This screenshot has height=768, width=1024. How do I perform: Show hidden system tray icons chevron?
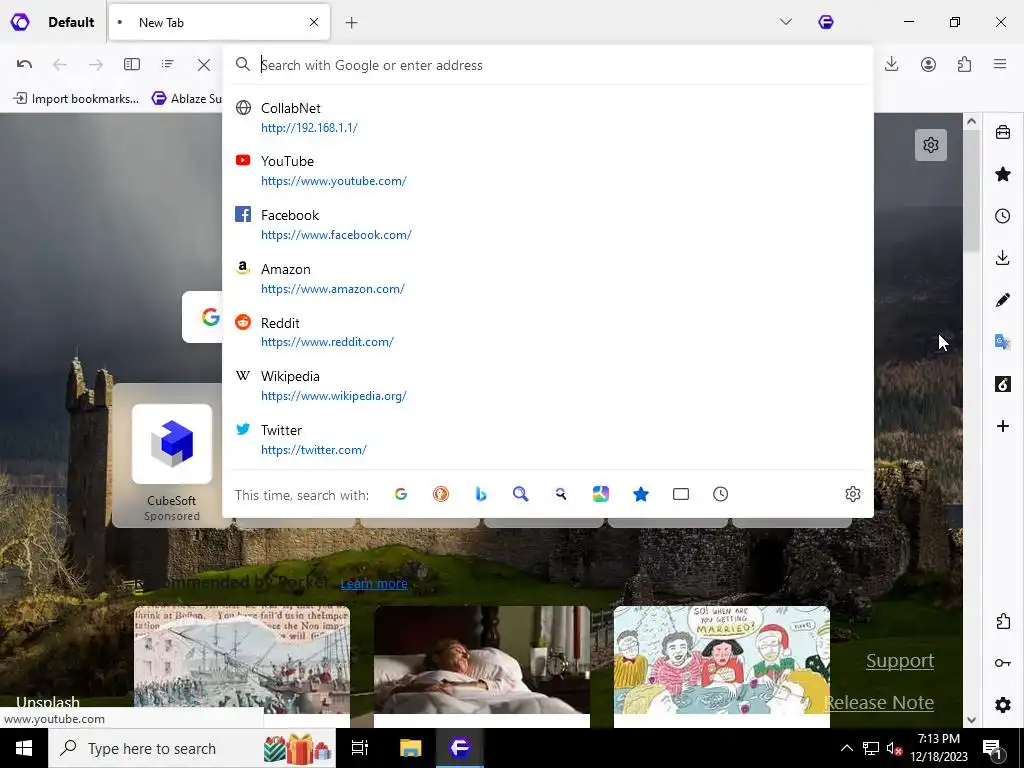point(846,748)
